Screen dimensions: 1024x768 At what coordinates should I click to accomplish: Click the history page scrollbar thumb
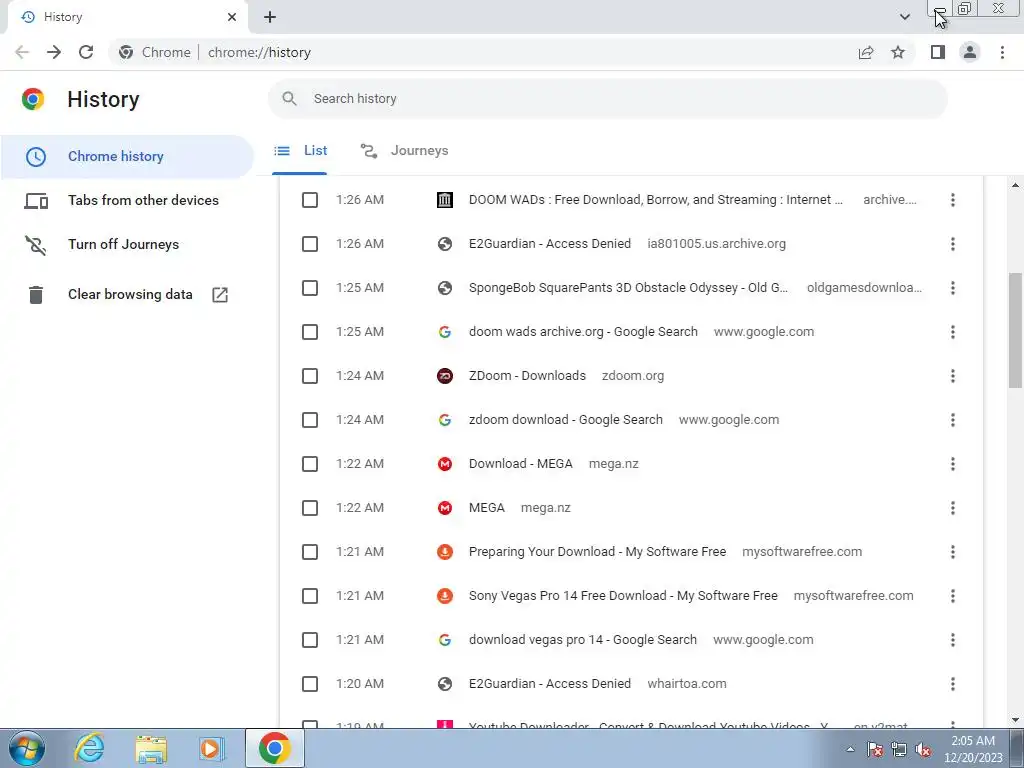[1015, 330]
